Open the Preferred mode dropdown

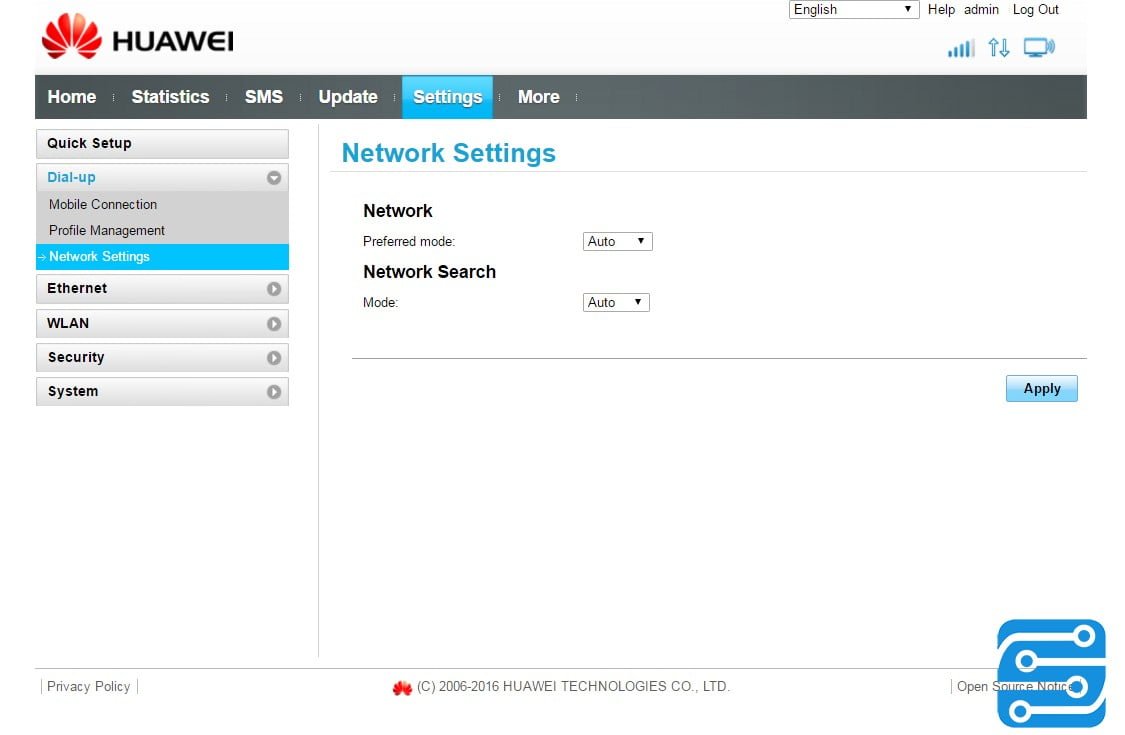coord(617,241)
